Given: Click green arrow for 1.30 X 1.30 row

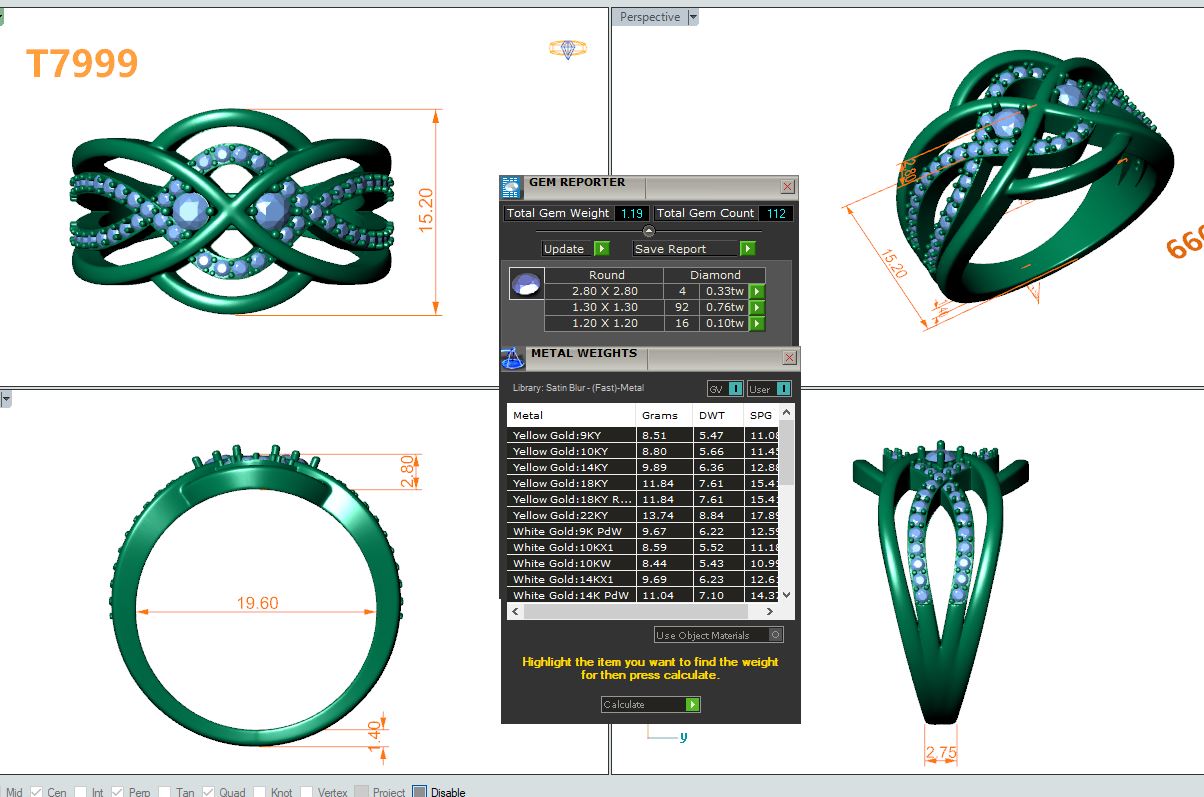Looking at the screenshot, I should click(x=757, y=307).
